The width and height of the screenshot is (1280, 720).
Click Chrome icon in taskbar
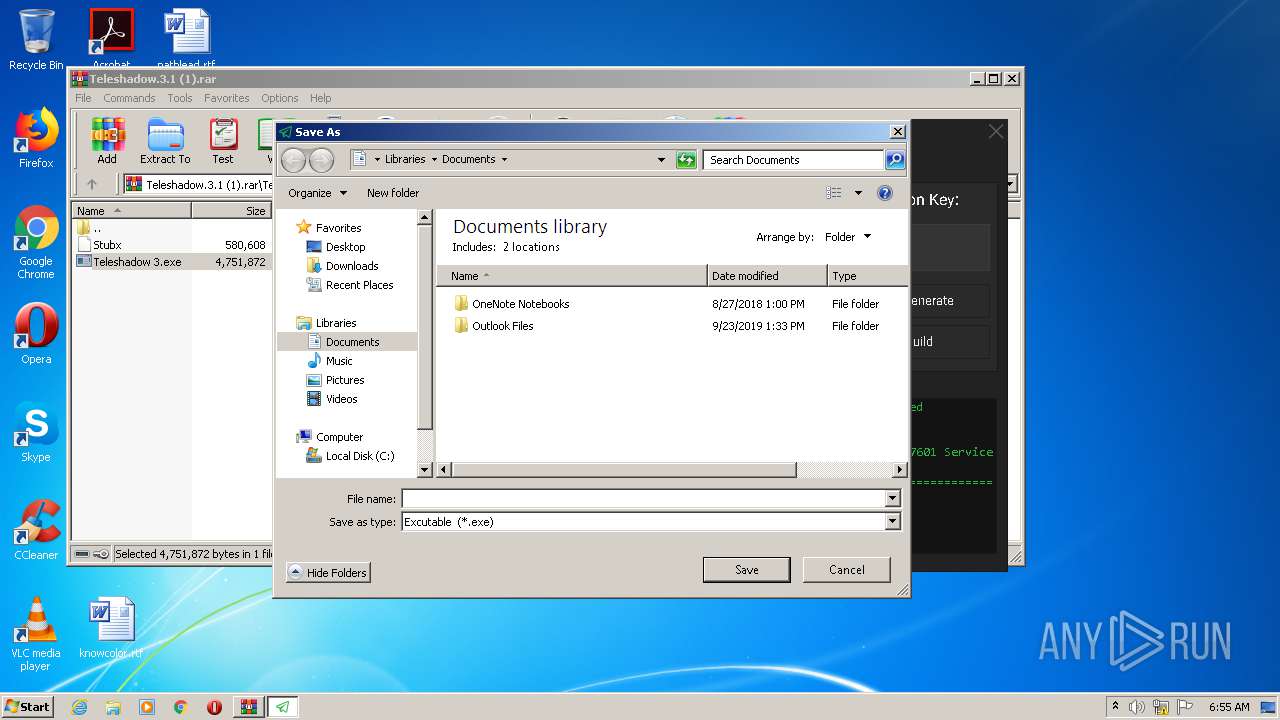click(180, 707)
